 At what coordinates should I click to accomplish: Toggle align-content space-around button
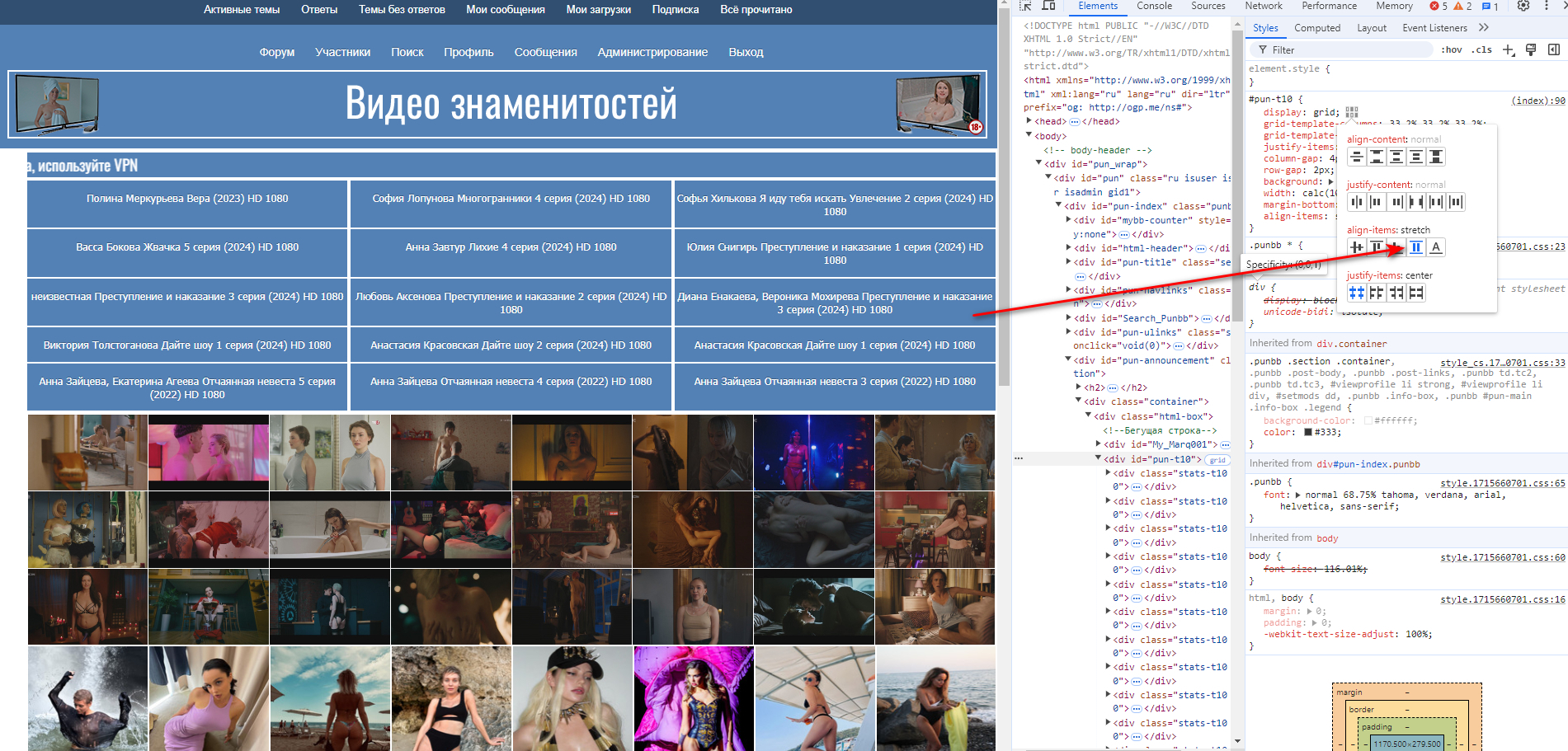(1396, 157)
